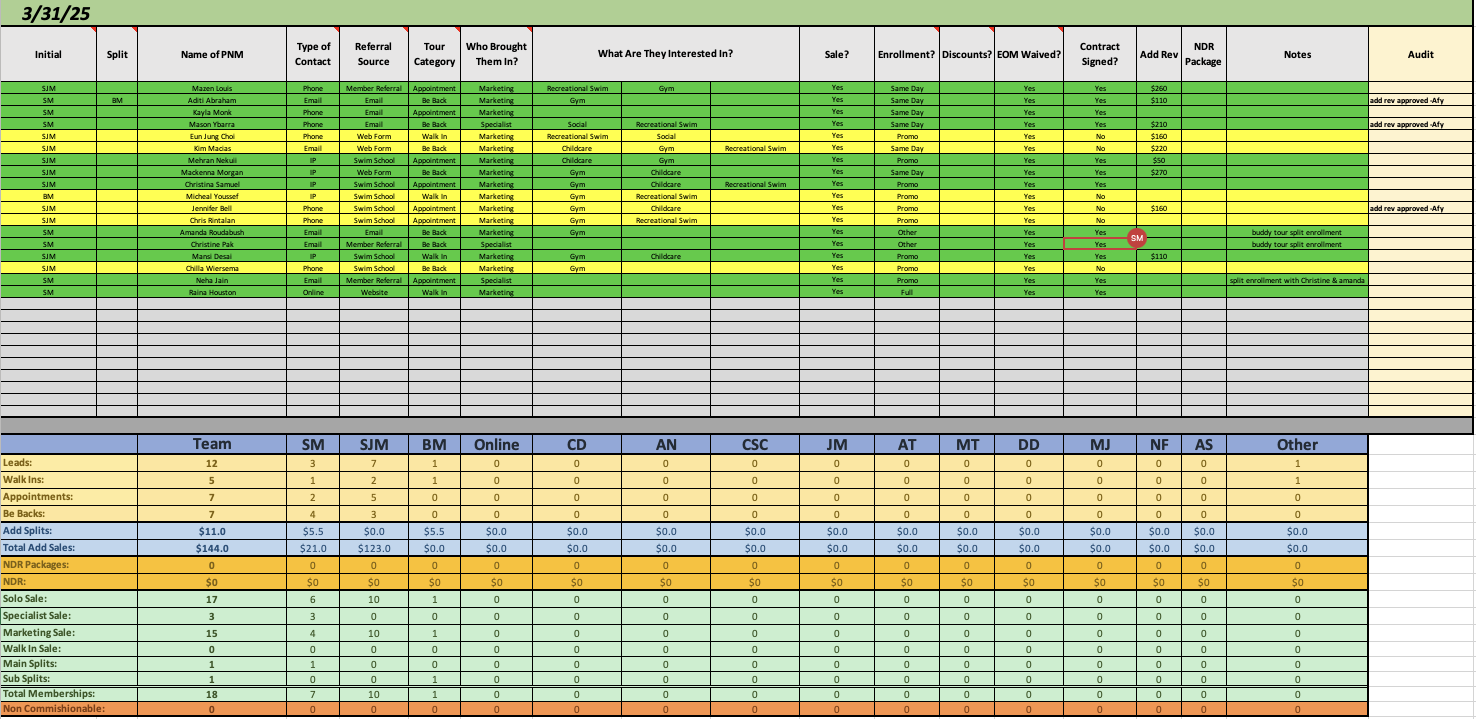Viewport: 1476px width, 719px height.
Task: Select the Referral Source column header
Action: [x=374, y=55]
